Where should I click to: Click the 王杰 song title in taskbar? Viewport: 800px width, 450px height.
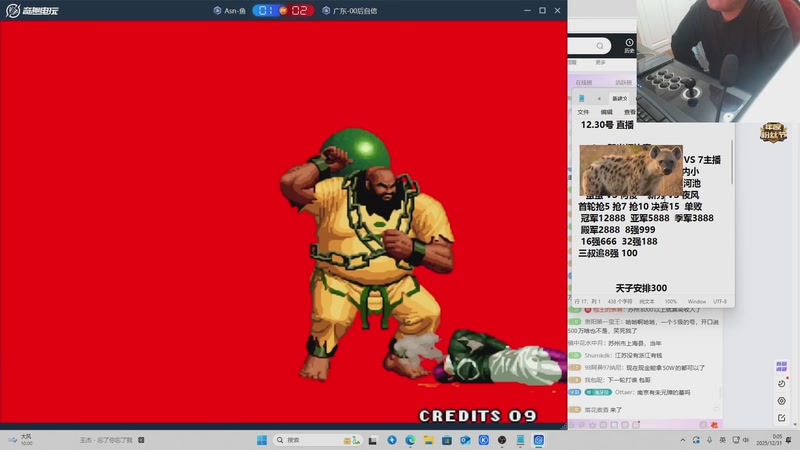pos(106,440)
